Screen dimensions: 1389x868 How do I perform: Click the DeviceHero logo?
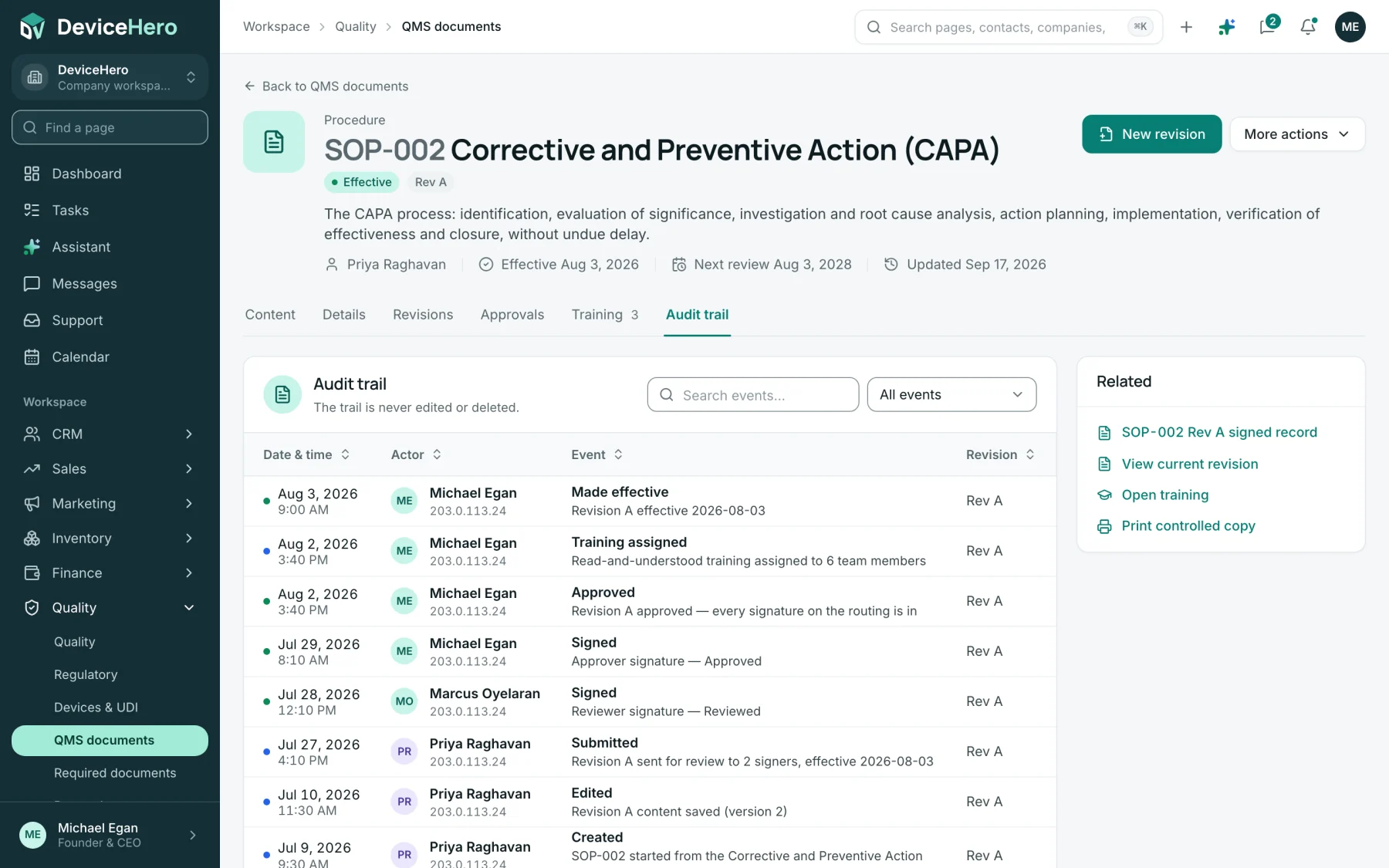[x=99, y=27]
